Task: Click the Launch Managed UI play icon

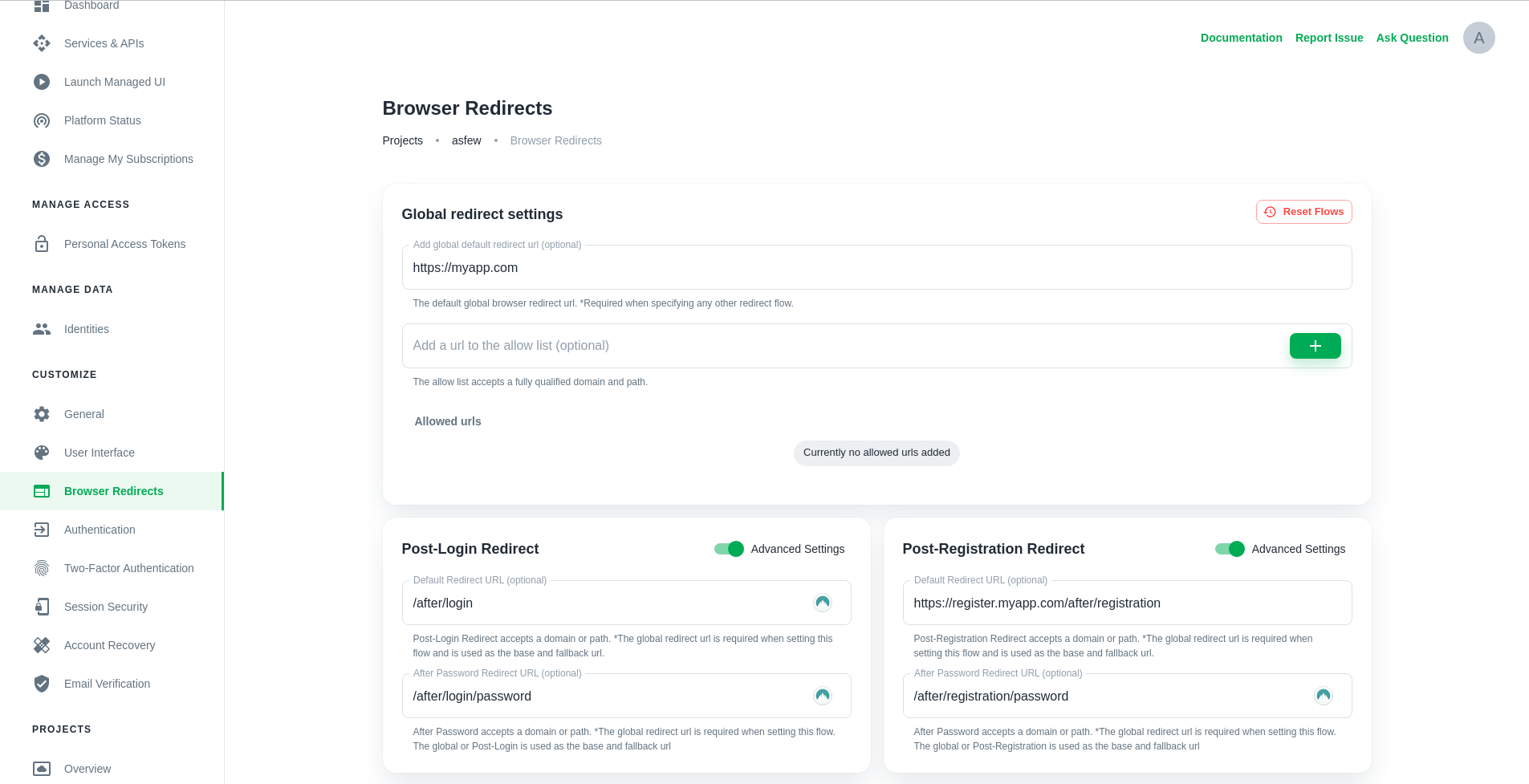Action: click(42, 82)
